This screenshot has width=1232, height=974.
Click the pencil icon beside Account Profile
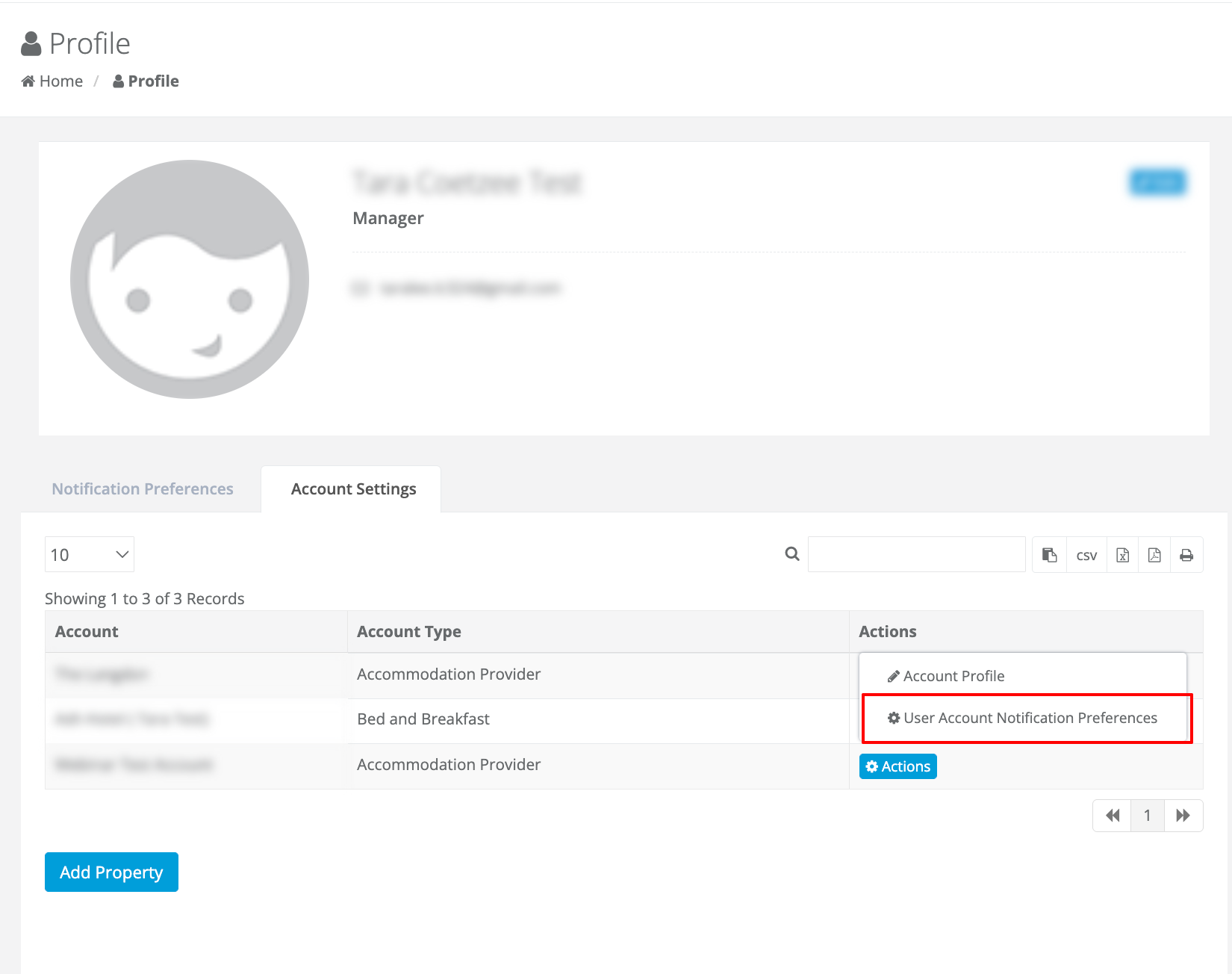[892, 675]
